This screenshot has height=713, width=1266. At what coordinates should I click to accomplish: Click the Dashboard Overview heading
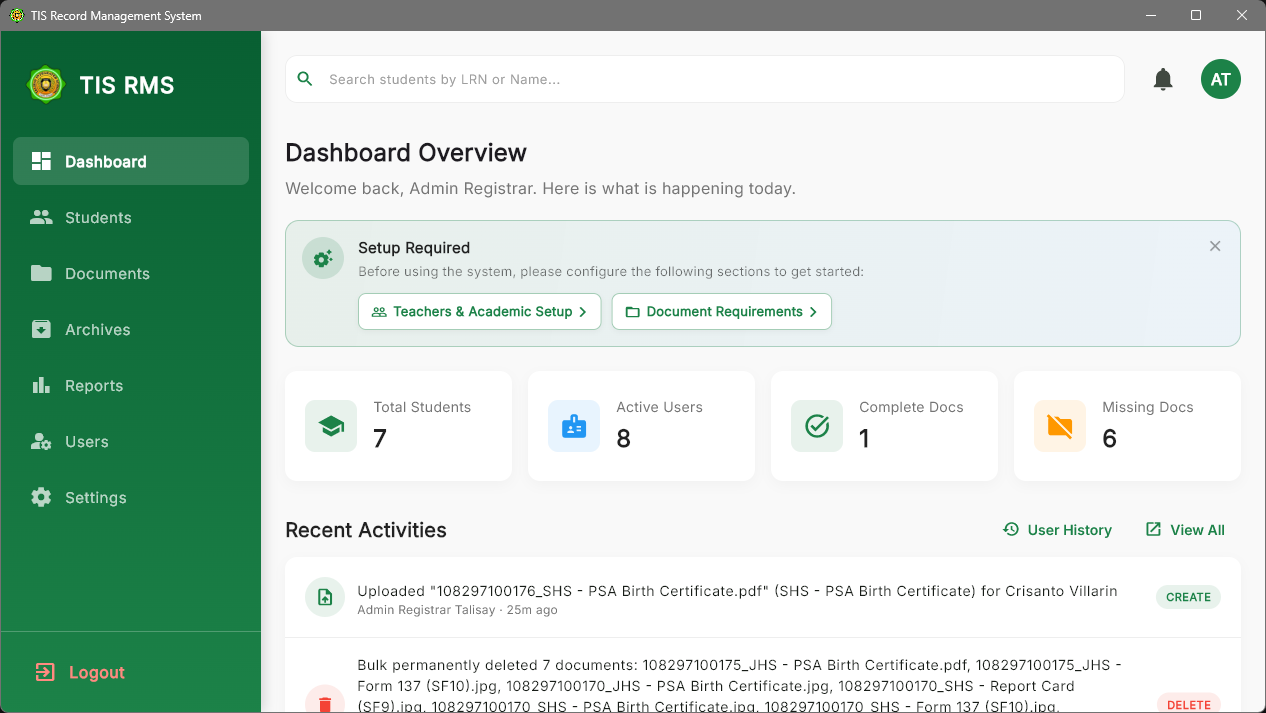tap(406, 153)
